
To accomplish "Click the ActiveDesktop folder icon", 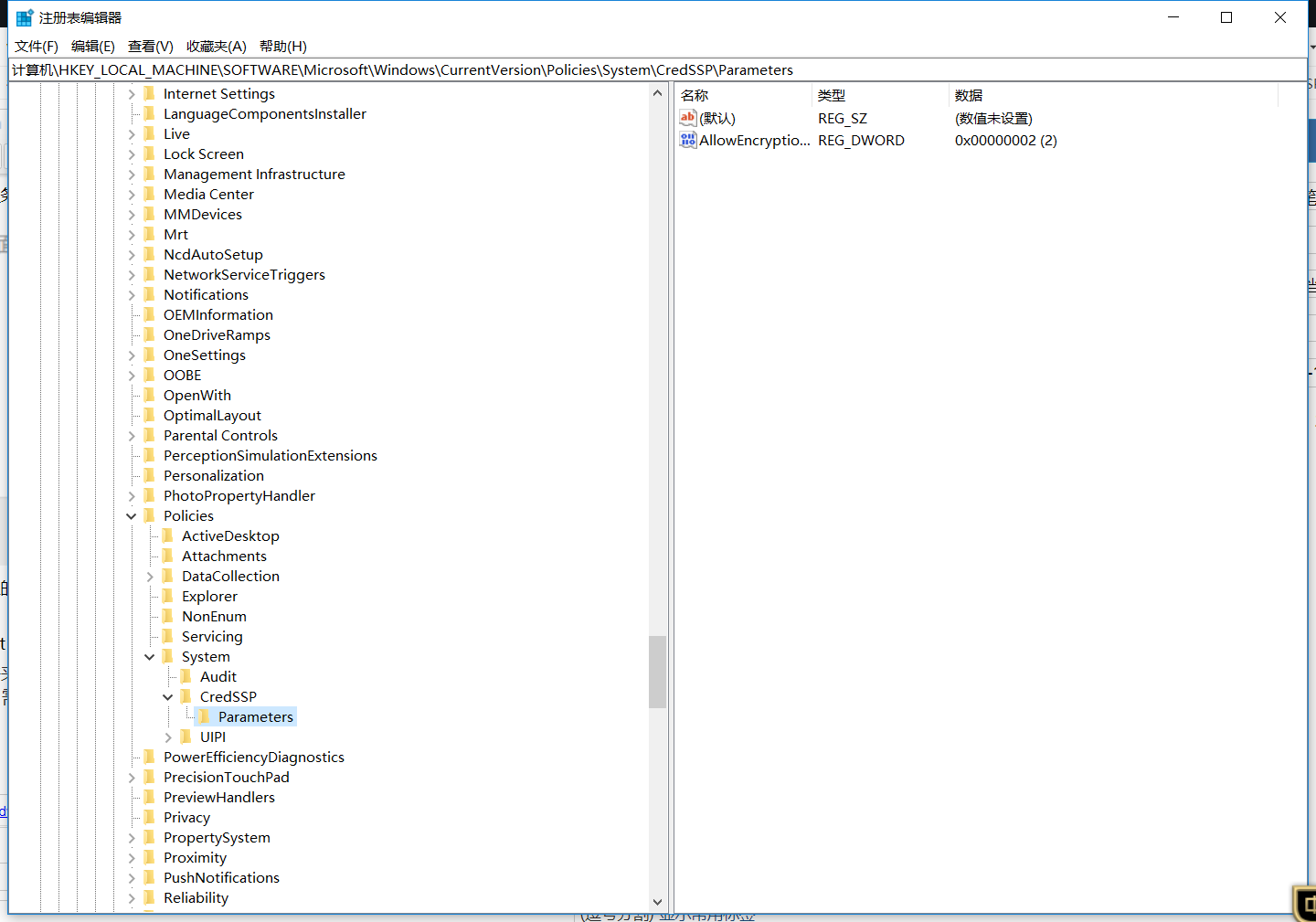I will point(168,535).
